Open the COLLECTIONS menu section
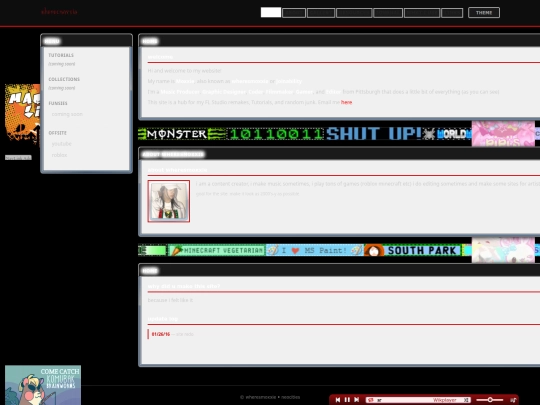 pyautogui.click(x=64, y=79)
